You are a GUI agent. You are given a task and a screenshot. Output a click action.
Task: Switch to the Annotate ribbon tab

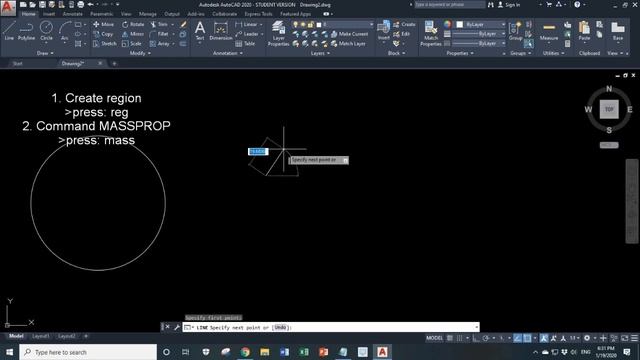tap(73, 14)
